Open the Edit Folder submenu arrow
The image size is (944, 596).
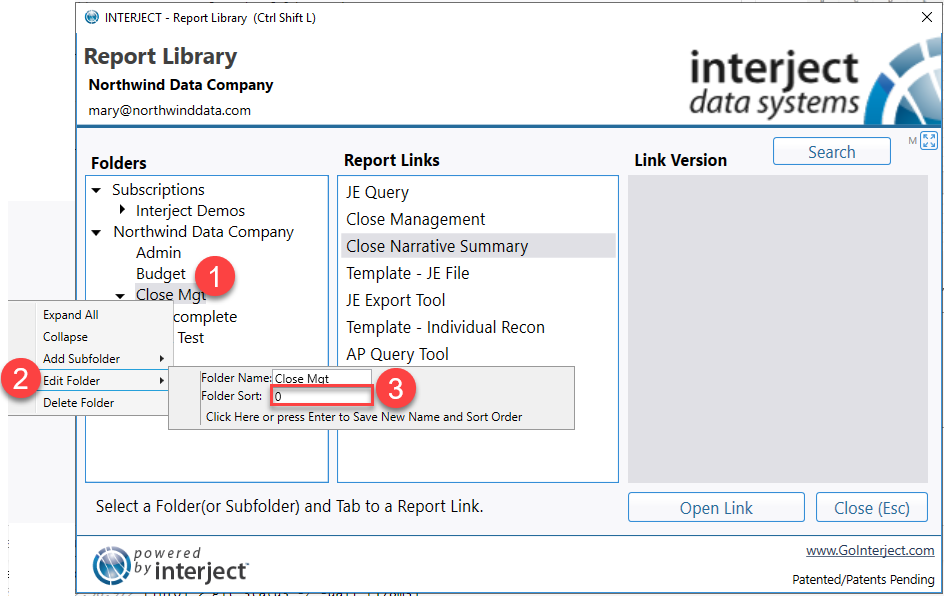161,380
